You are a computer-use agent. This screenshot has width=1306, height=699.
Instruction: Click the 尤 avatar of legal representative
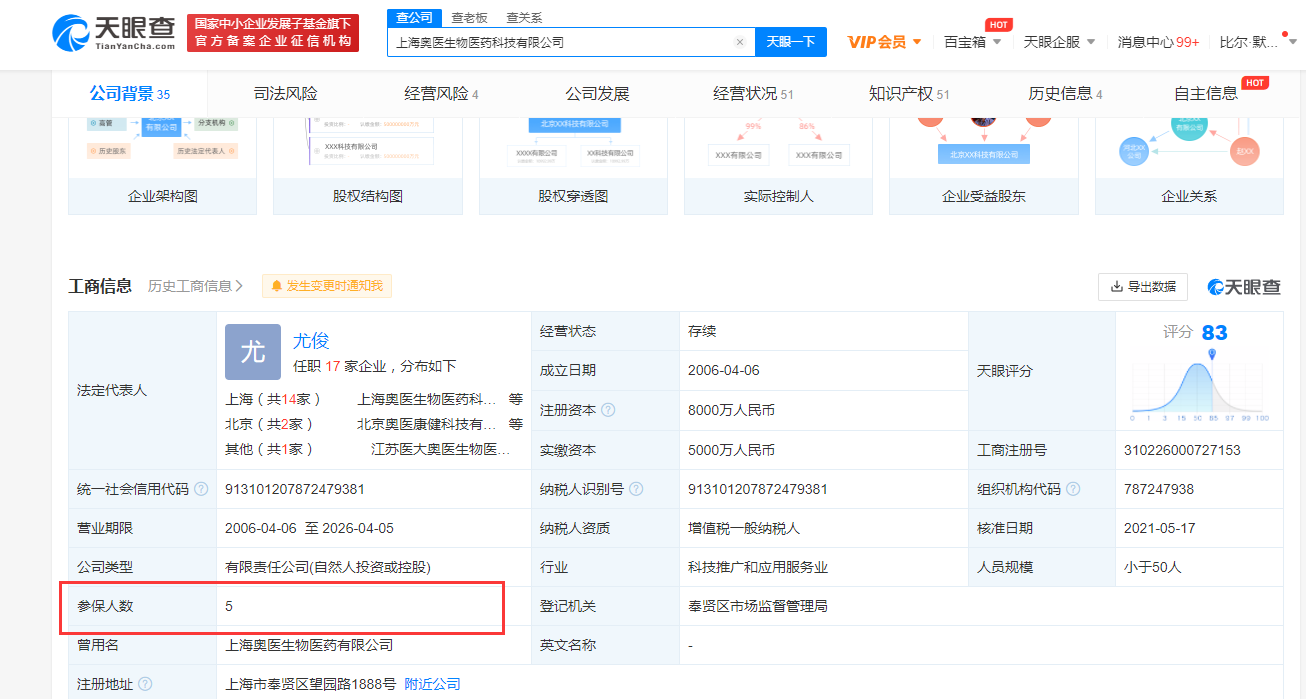[253, 351]
